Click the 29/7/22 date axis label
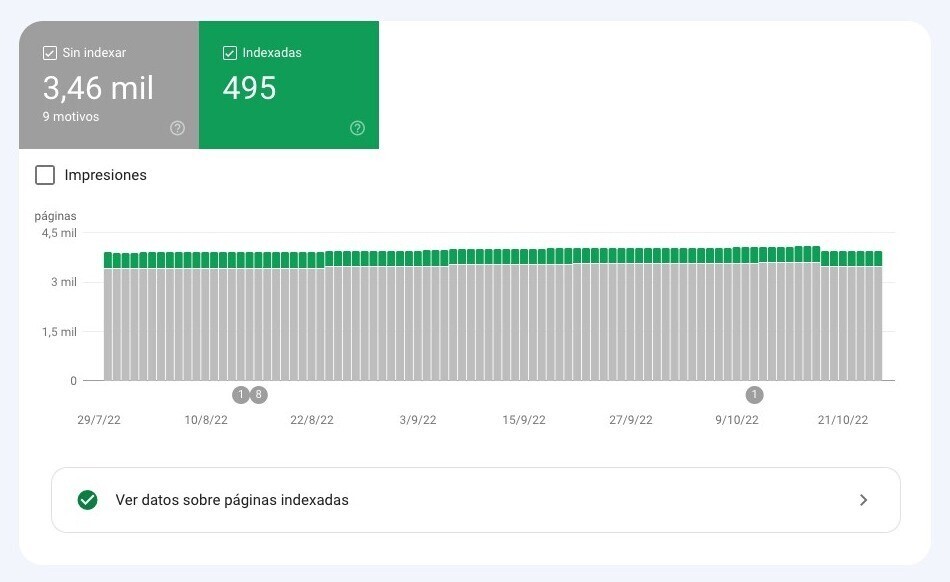Screen dimensions: 950x582 coord(99,420)
